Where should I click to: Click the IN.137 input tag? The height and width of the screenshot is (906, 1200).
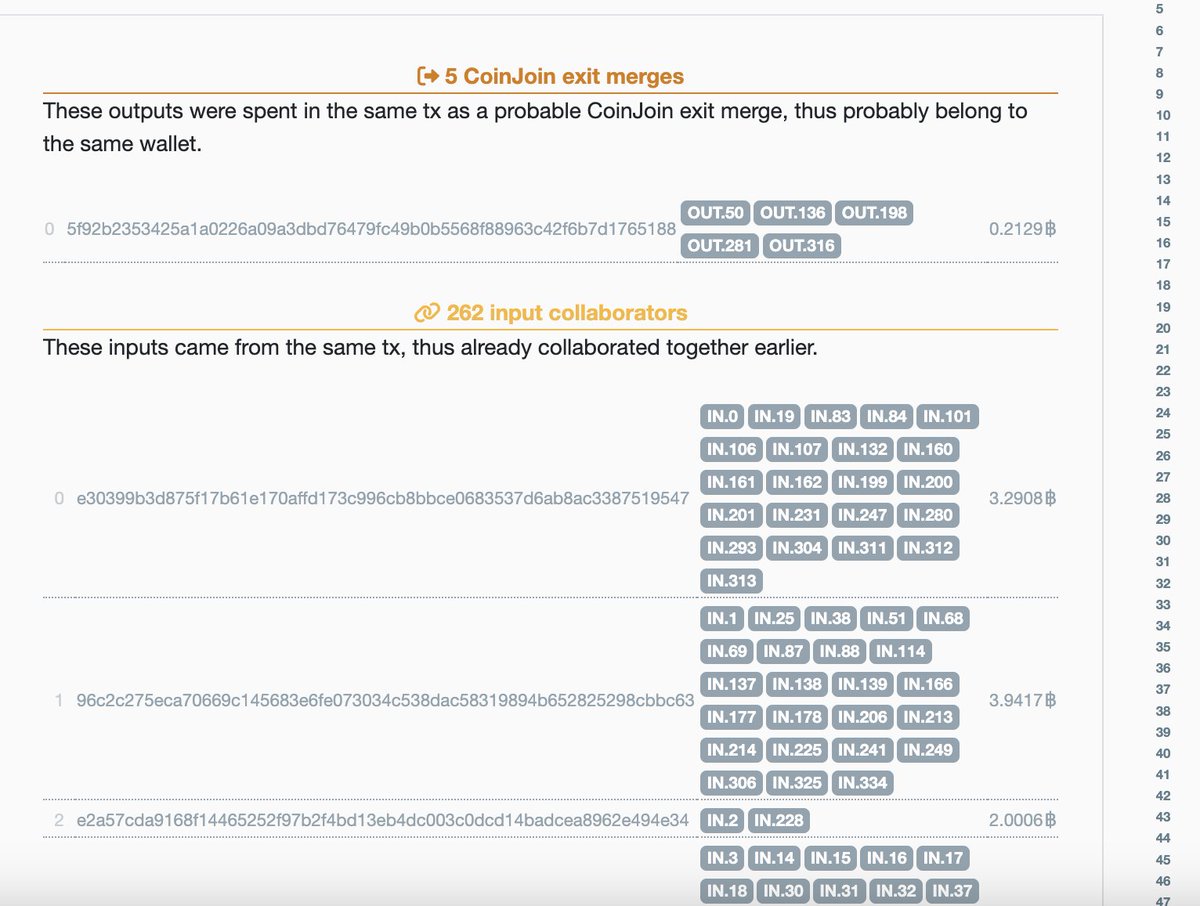coord(731,685)
